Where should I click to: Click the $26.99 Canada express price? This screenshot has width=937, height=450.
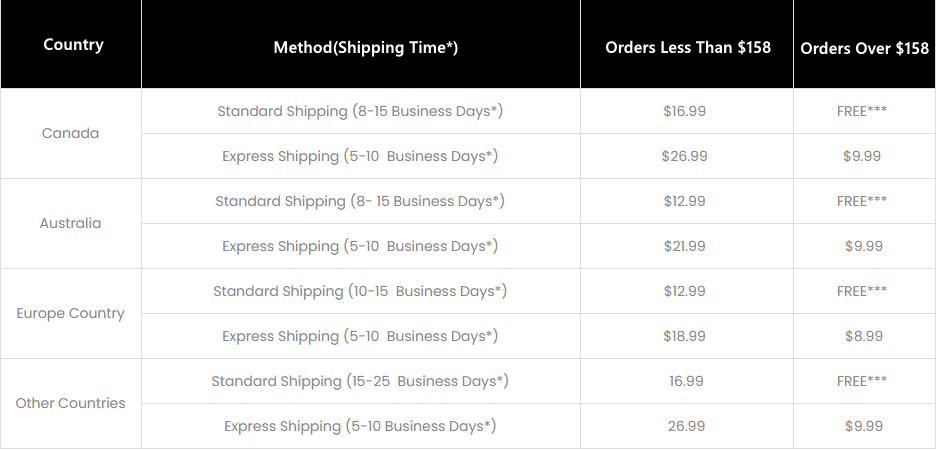684,156
